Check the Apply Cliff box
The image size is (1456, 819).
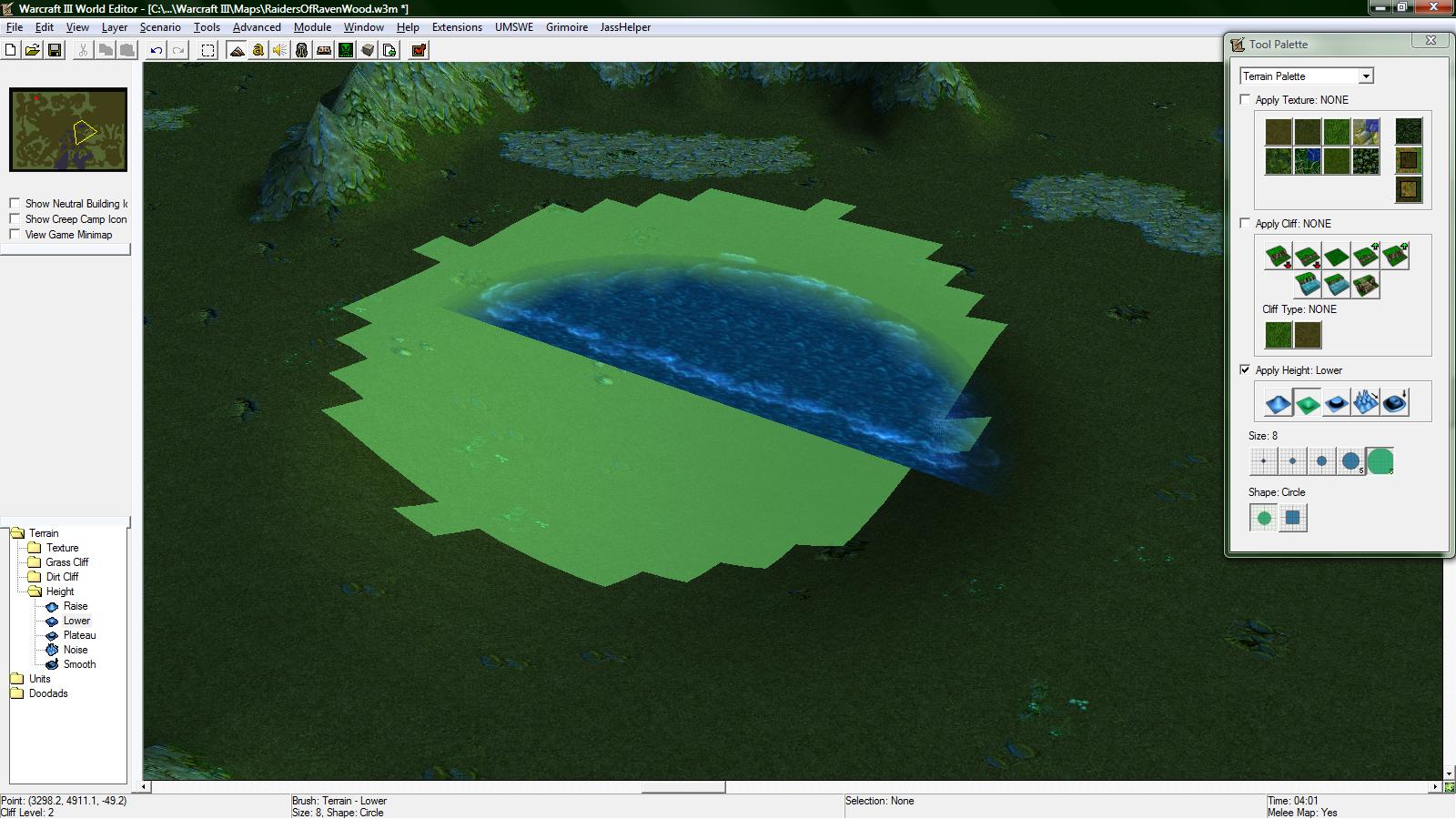[1245, 224]
